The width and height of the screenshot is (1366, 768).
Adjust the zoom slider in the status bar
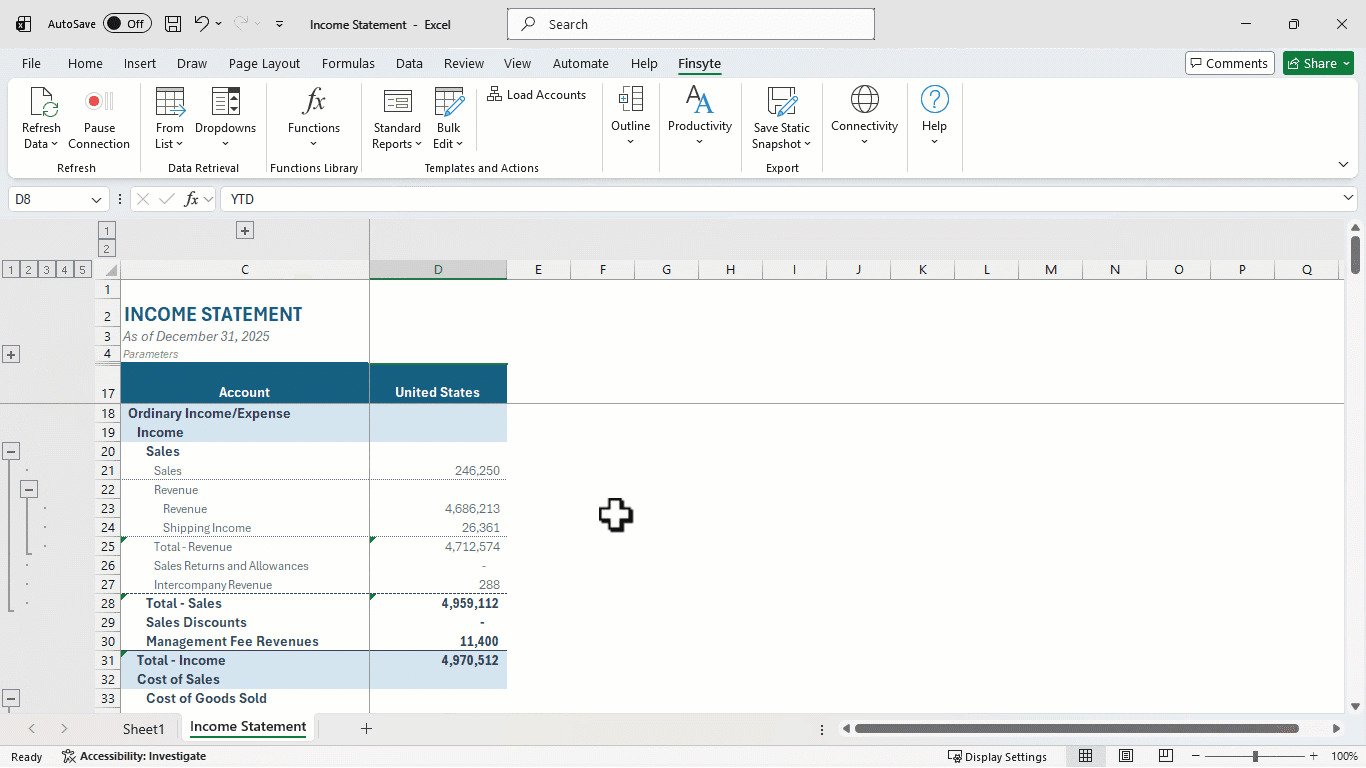pyautogui.click(x=1255, y=756)
